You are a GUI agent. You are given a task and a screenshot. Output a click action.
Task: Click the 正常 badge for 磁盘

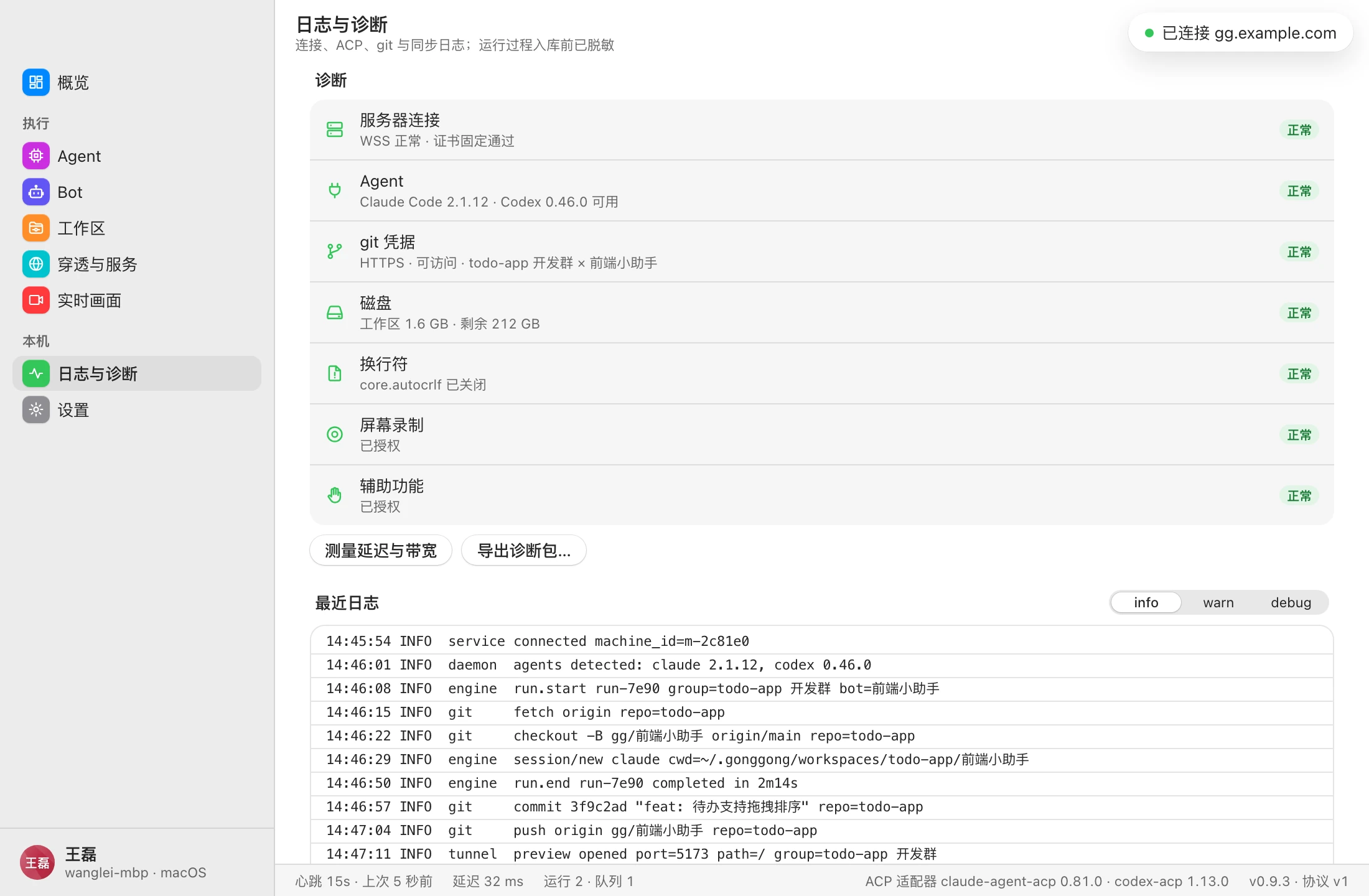click(x=1299, y=312)
